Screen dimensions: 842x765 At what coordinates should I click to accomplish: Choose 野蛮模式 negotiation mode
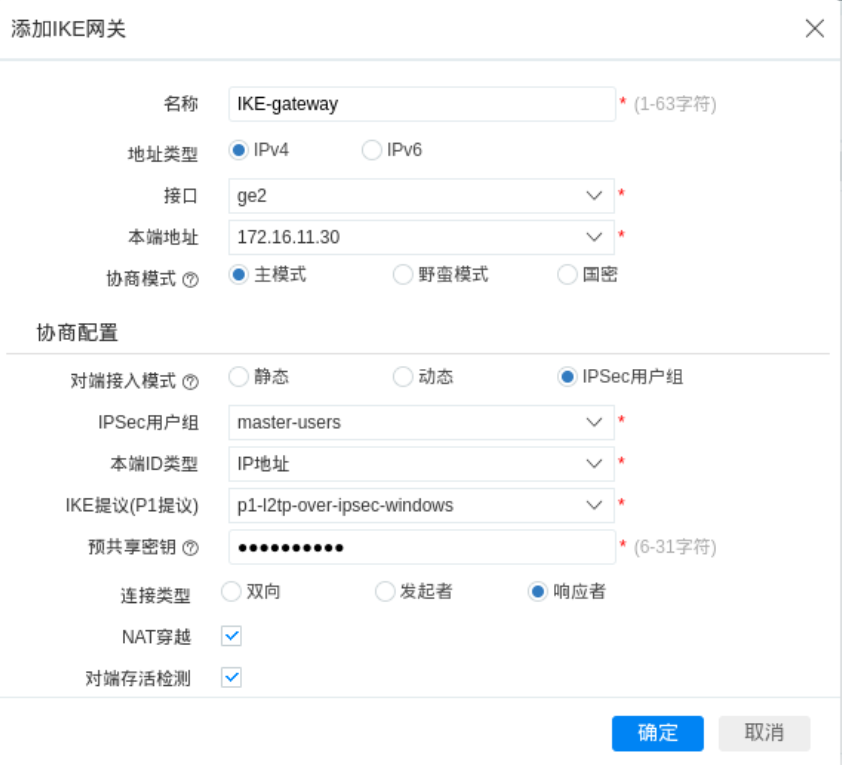point(403,275)
